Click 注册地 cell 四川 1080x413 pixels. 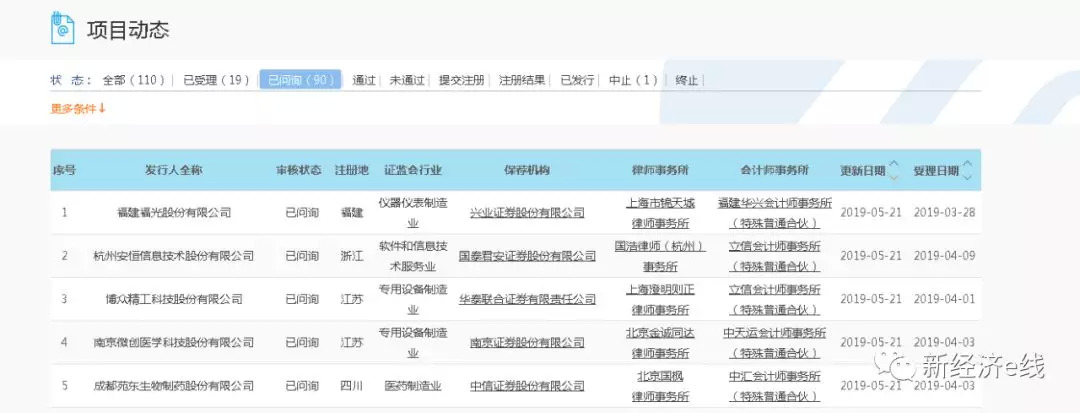point(351,386)
